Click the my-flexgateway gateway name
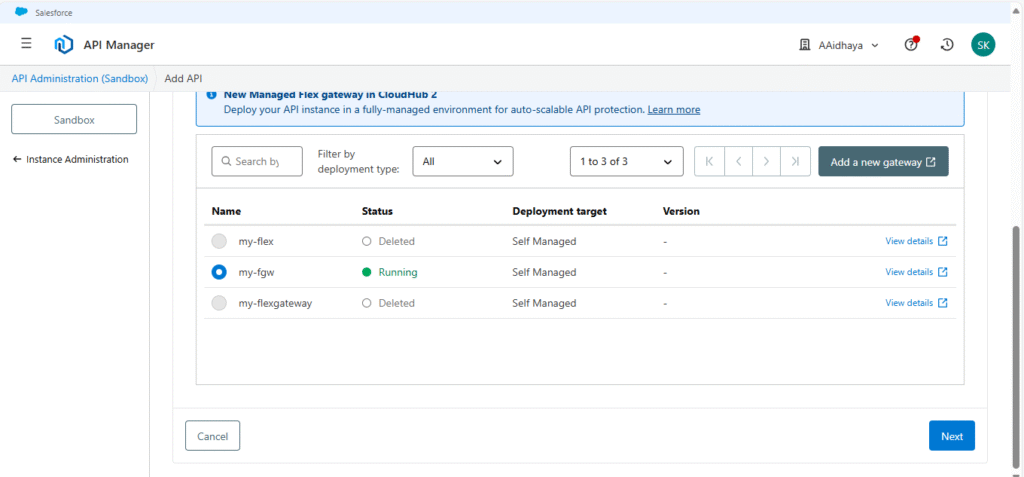Image resolution: width=1024 pixels, height=477 pixels. [x=275, y=303]
